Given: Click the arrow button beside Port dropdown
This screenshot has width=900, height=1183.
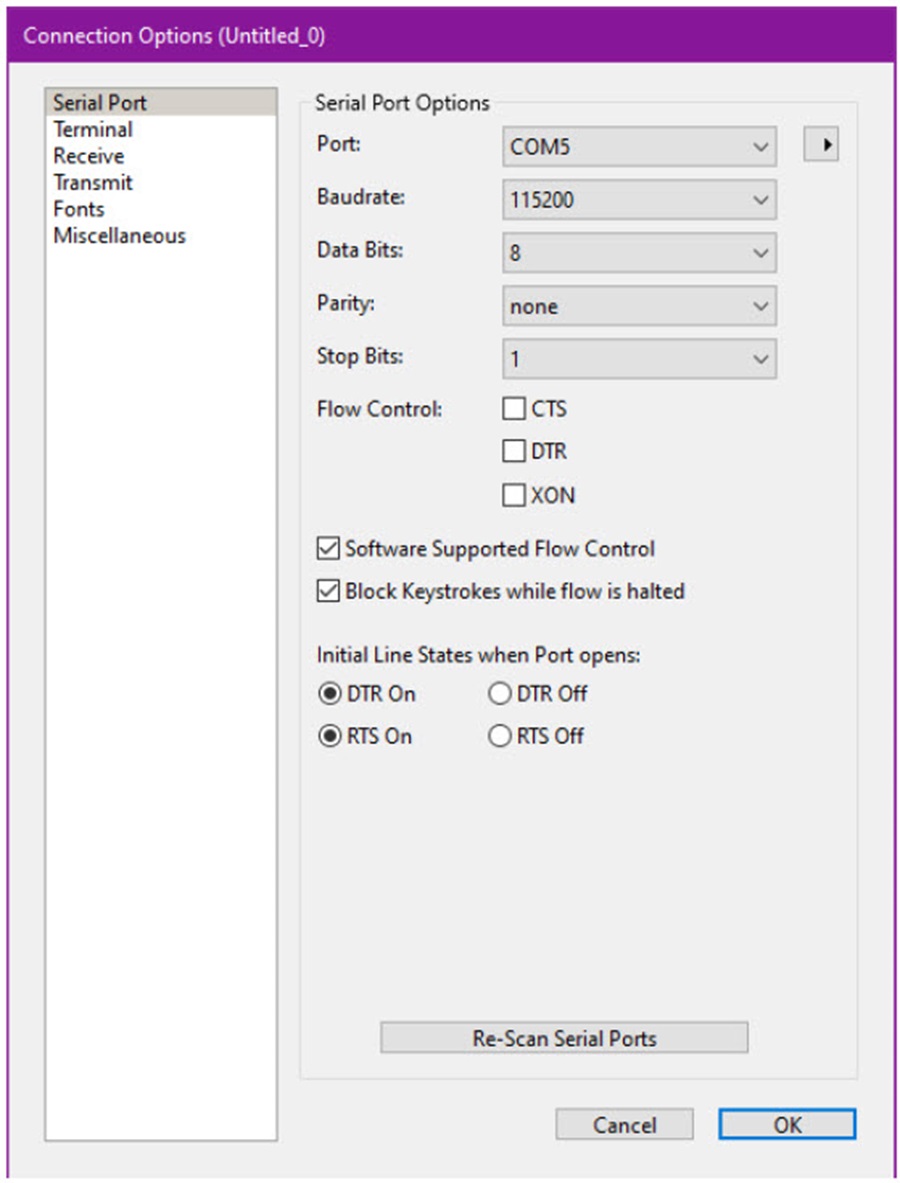Looking at the screenshot, I should 821,144.
